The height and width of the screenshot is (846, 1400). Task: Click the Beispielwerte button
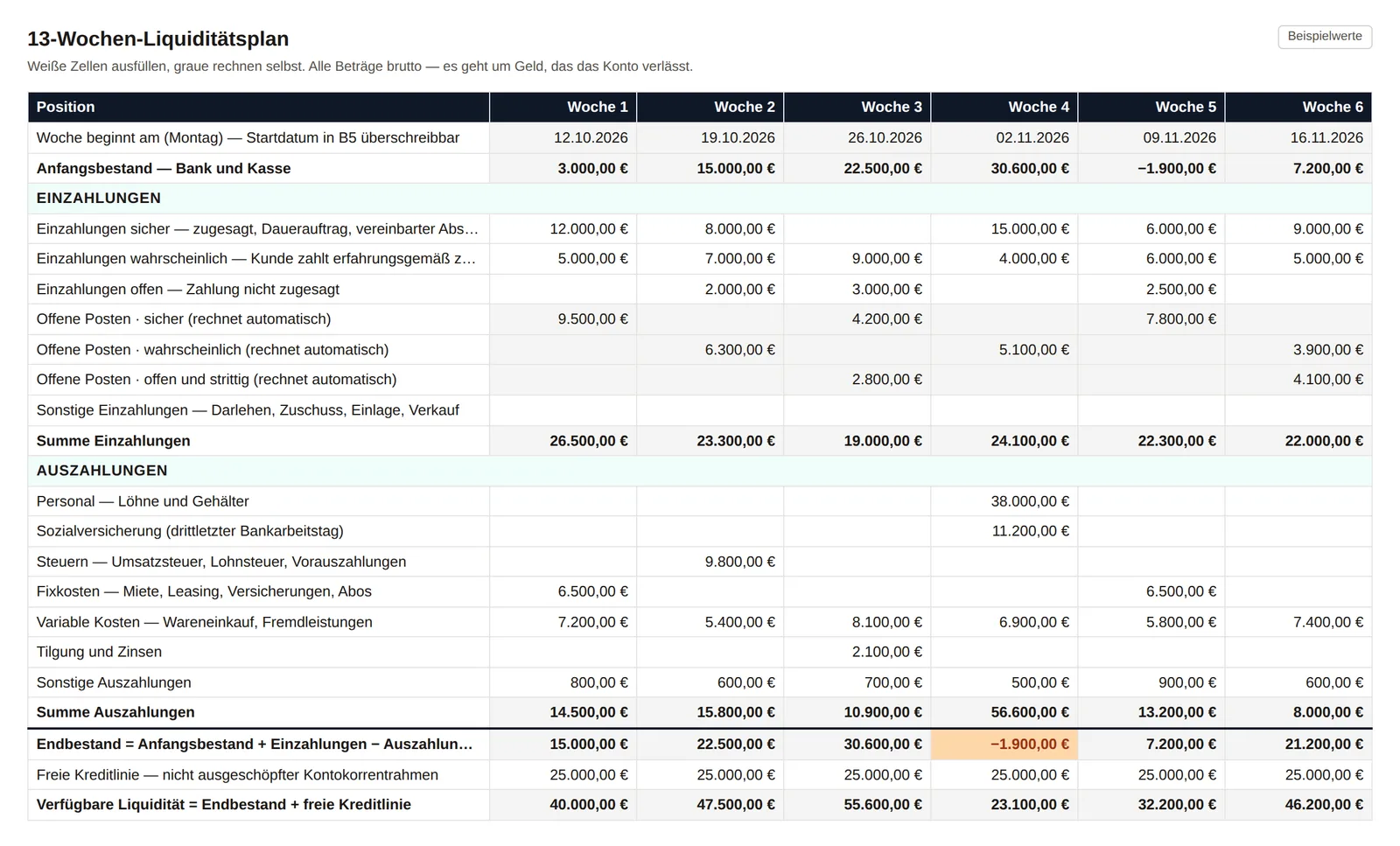pos(1324,37)
